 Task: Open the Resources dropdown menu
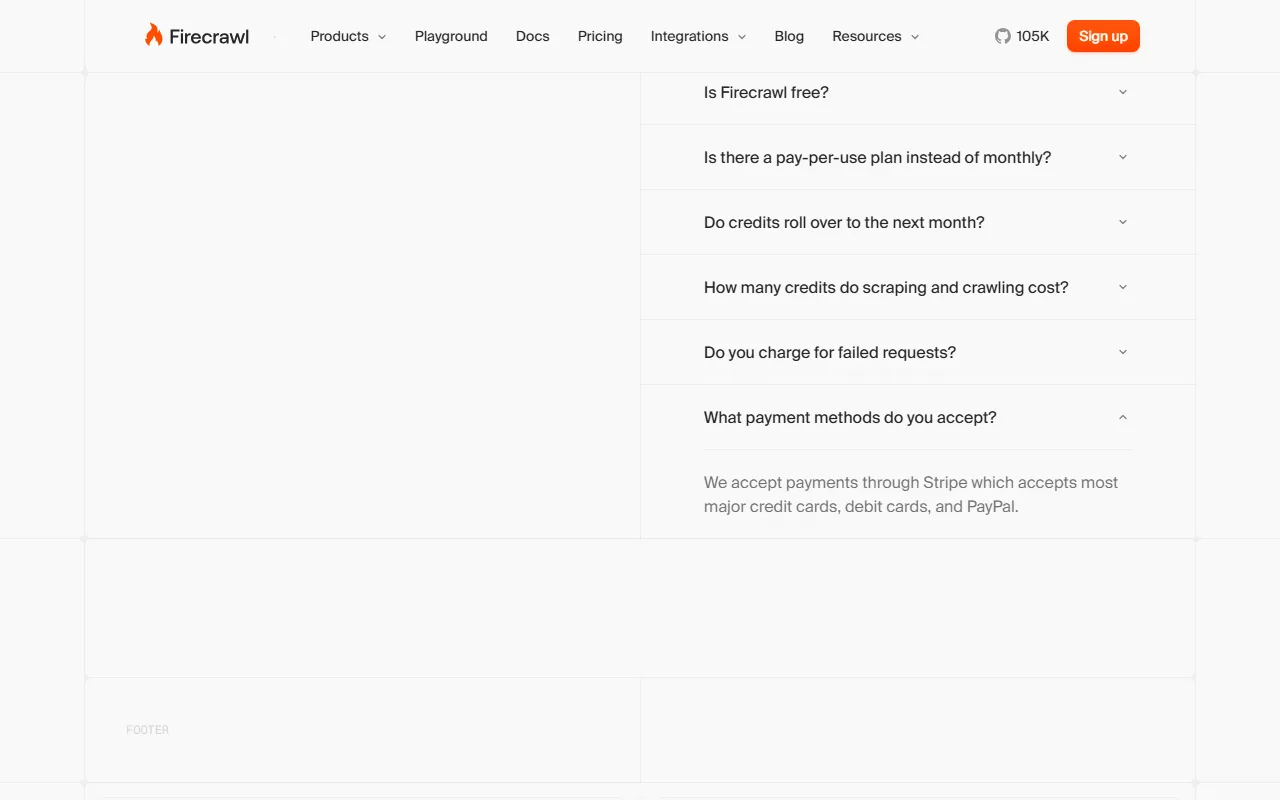click(x=875, y=36)
